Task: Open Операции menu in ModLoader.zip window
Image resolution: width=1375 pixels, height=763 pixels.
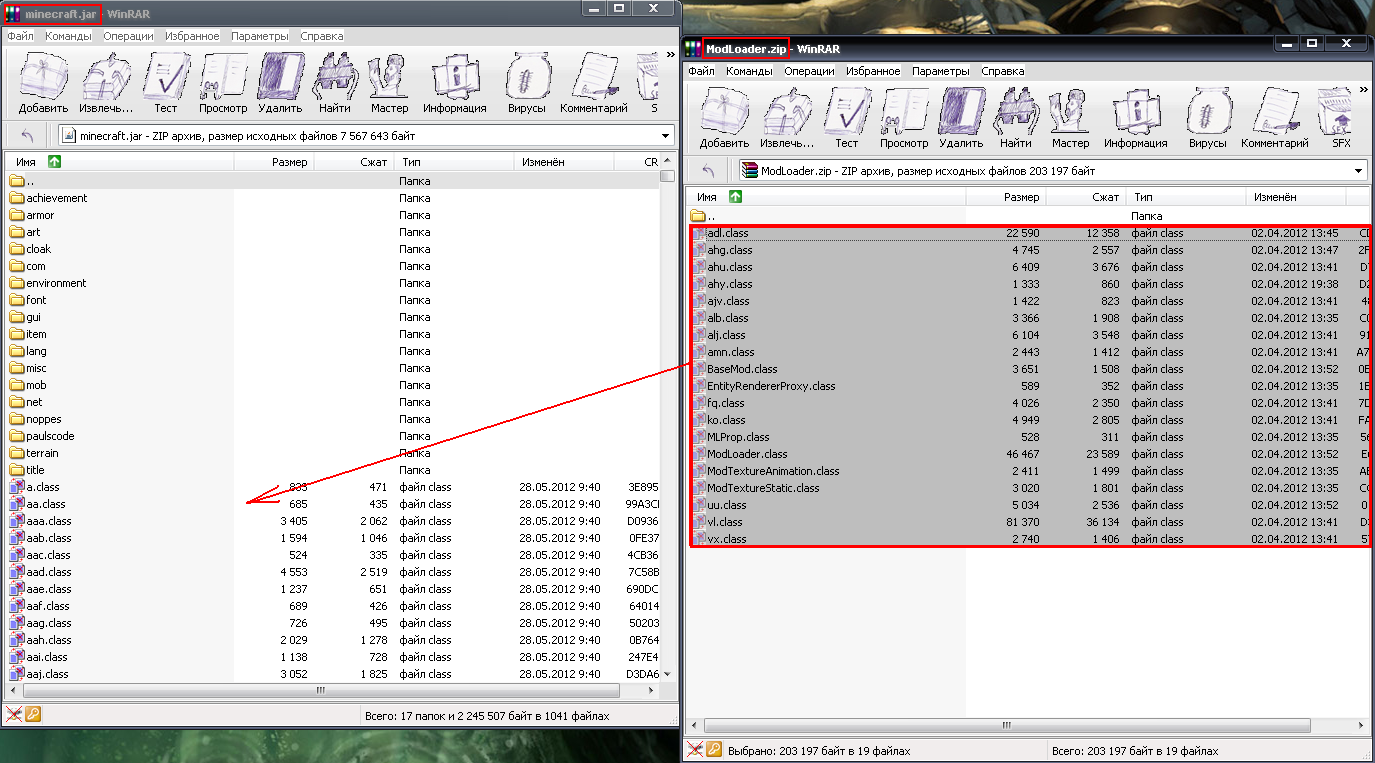Action: click(809, 71)
